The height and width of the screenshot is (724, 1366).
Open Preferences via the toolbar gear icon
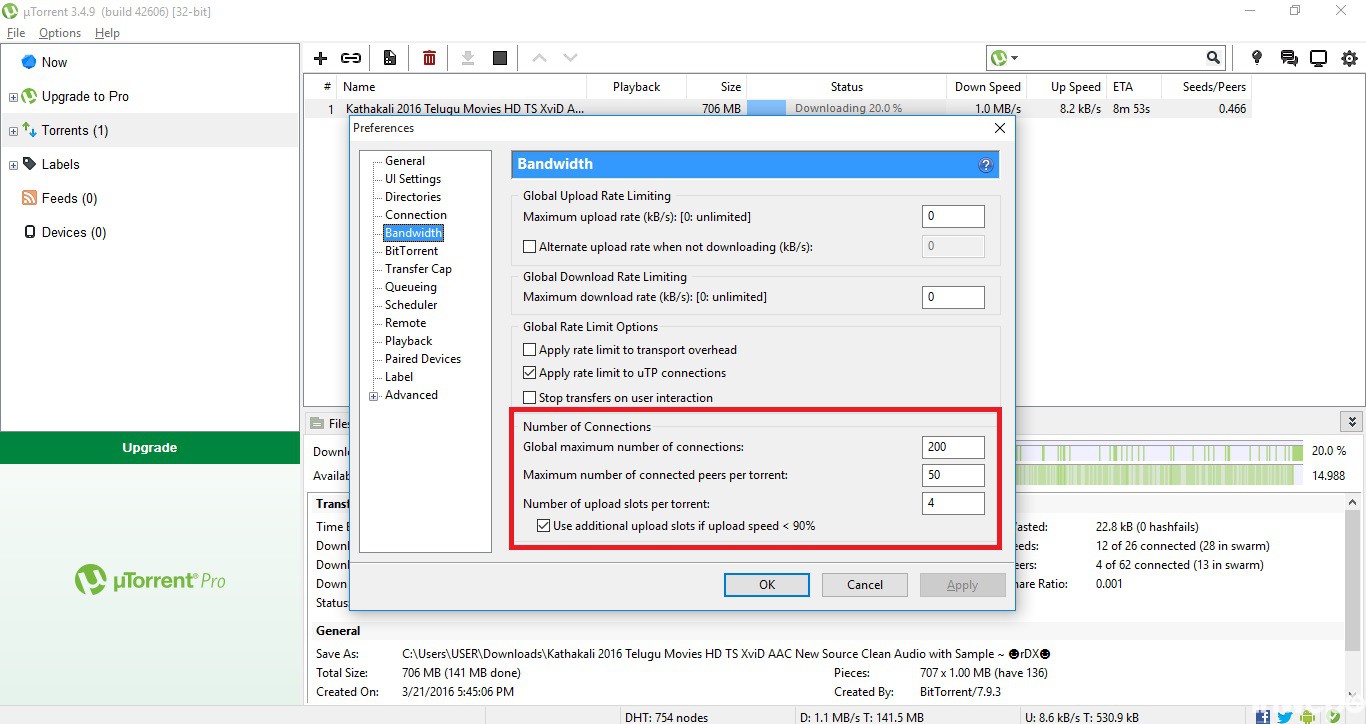1350,58
